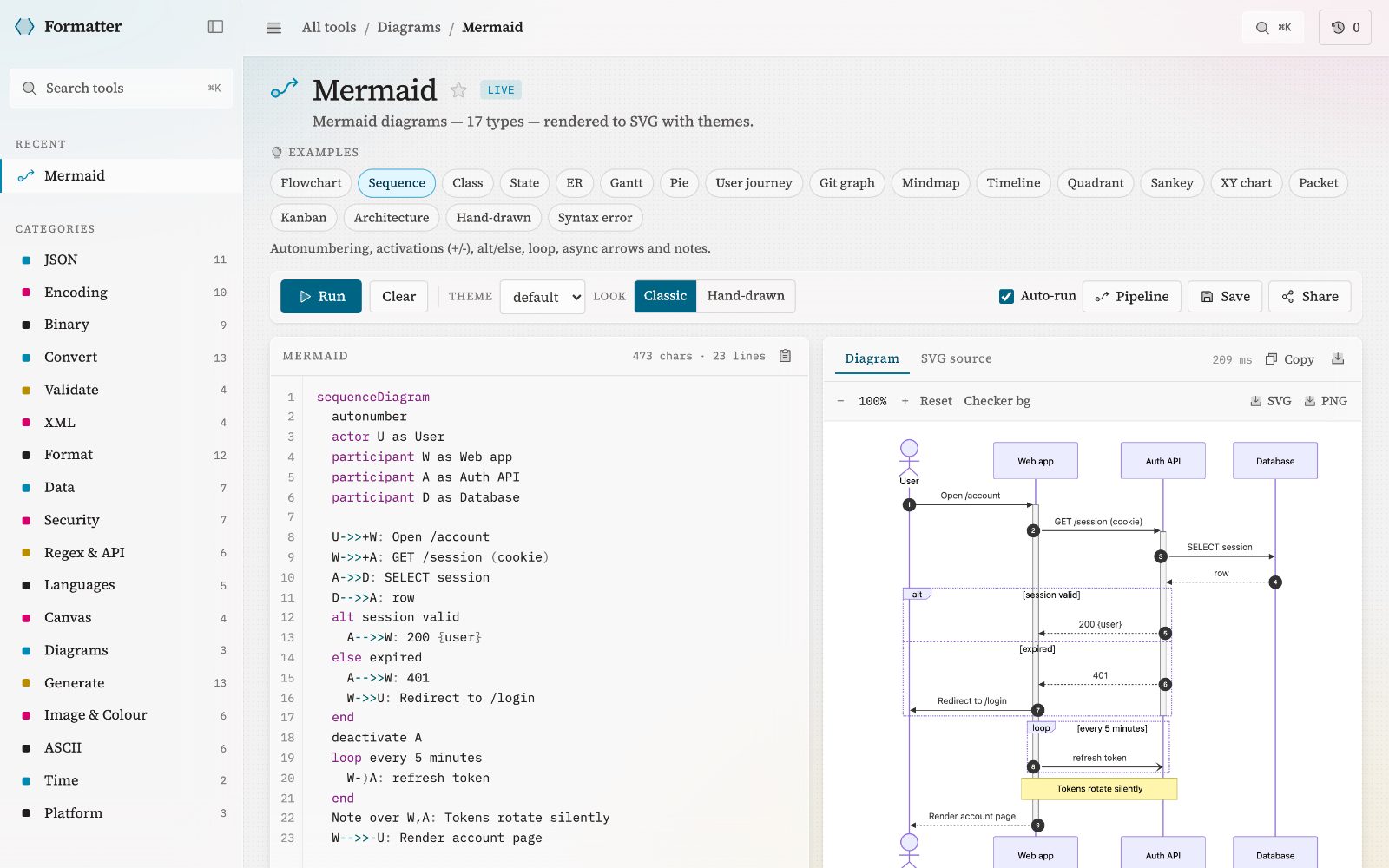Open the Pipeline view
1389x868 pixels.
[1131, 297]
